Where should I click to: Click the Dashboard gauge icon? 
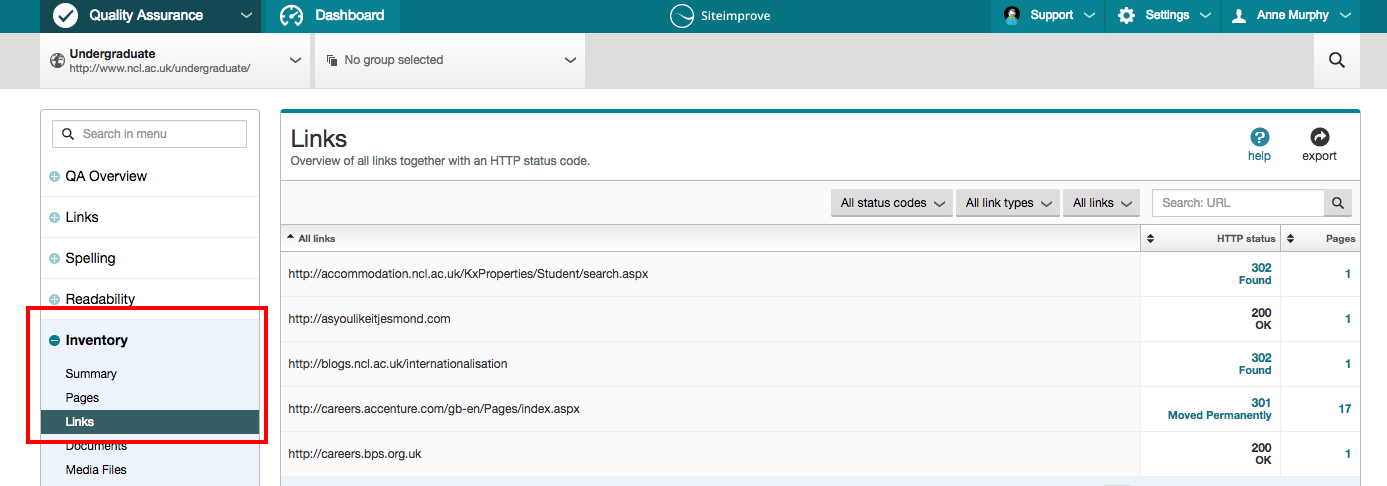[291, 15]
